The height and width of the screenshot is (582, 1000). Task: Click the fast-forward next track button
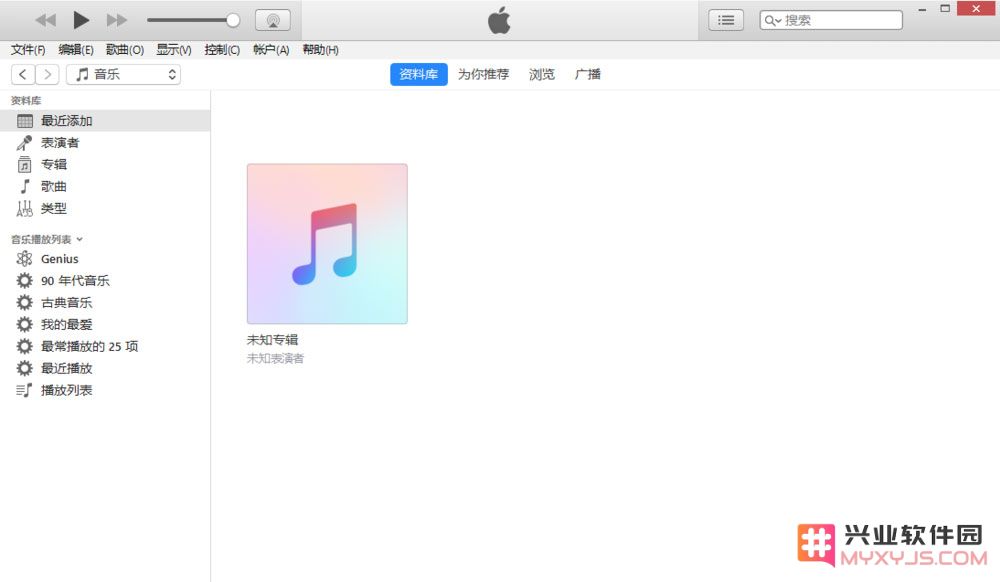117,20
